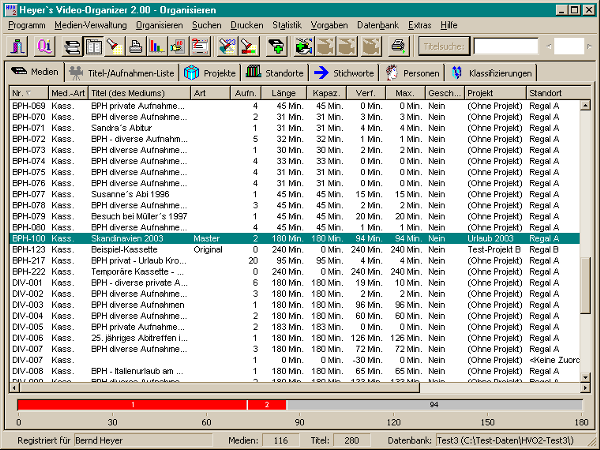Click the stacked cassettes toolbar icon
Screen dimensions: 600x450
point(72,46)
